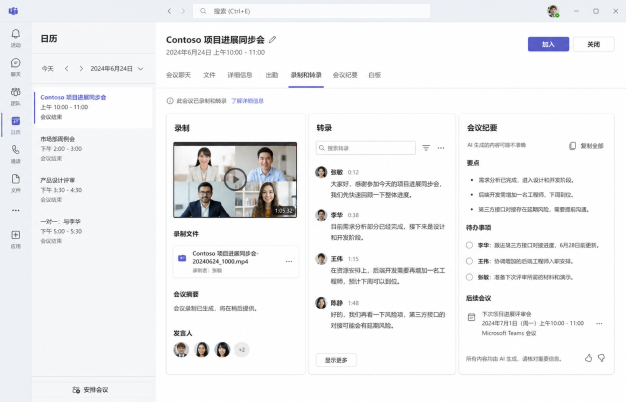This screenshot has height=402, width=626.
Task: Switch to 白板 tab
Action: [375, 75]
